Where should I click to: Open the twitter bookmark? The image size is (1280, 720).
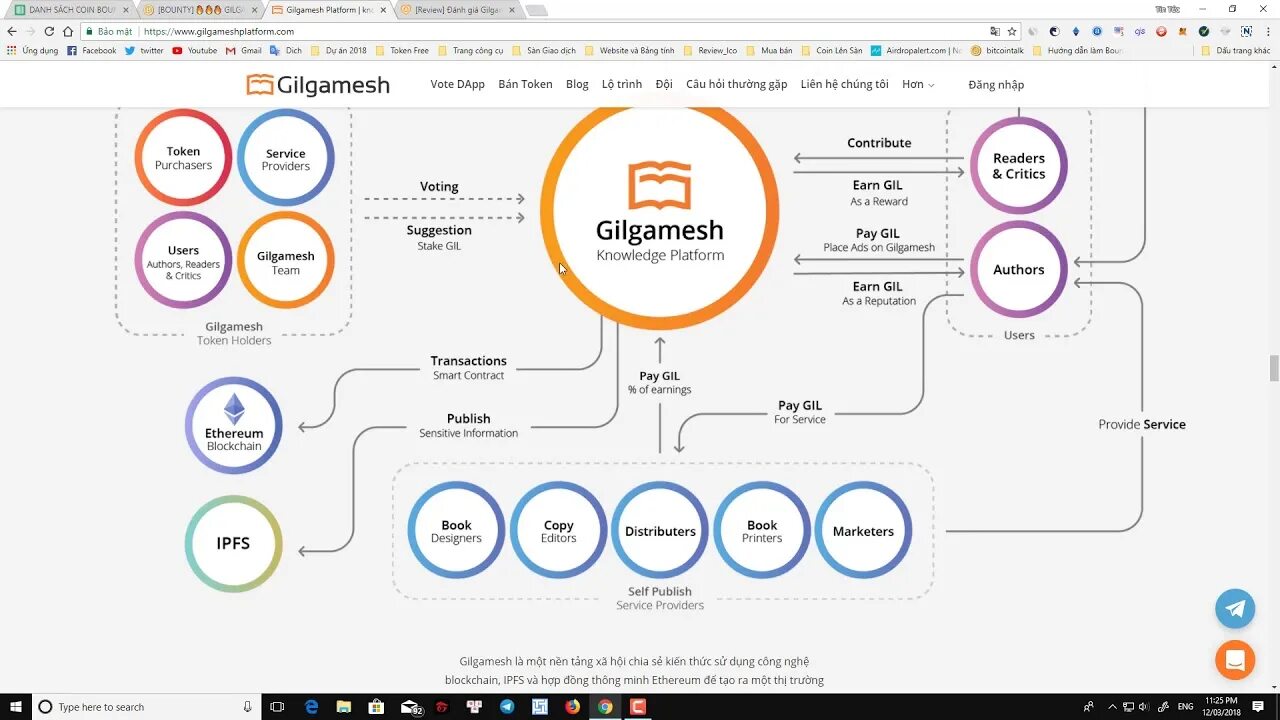(144, 50)
